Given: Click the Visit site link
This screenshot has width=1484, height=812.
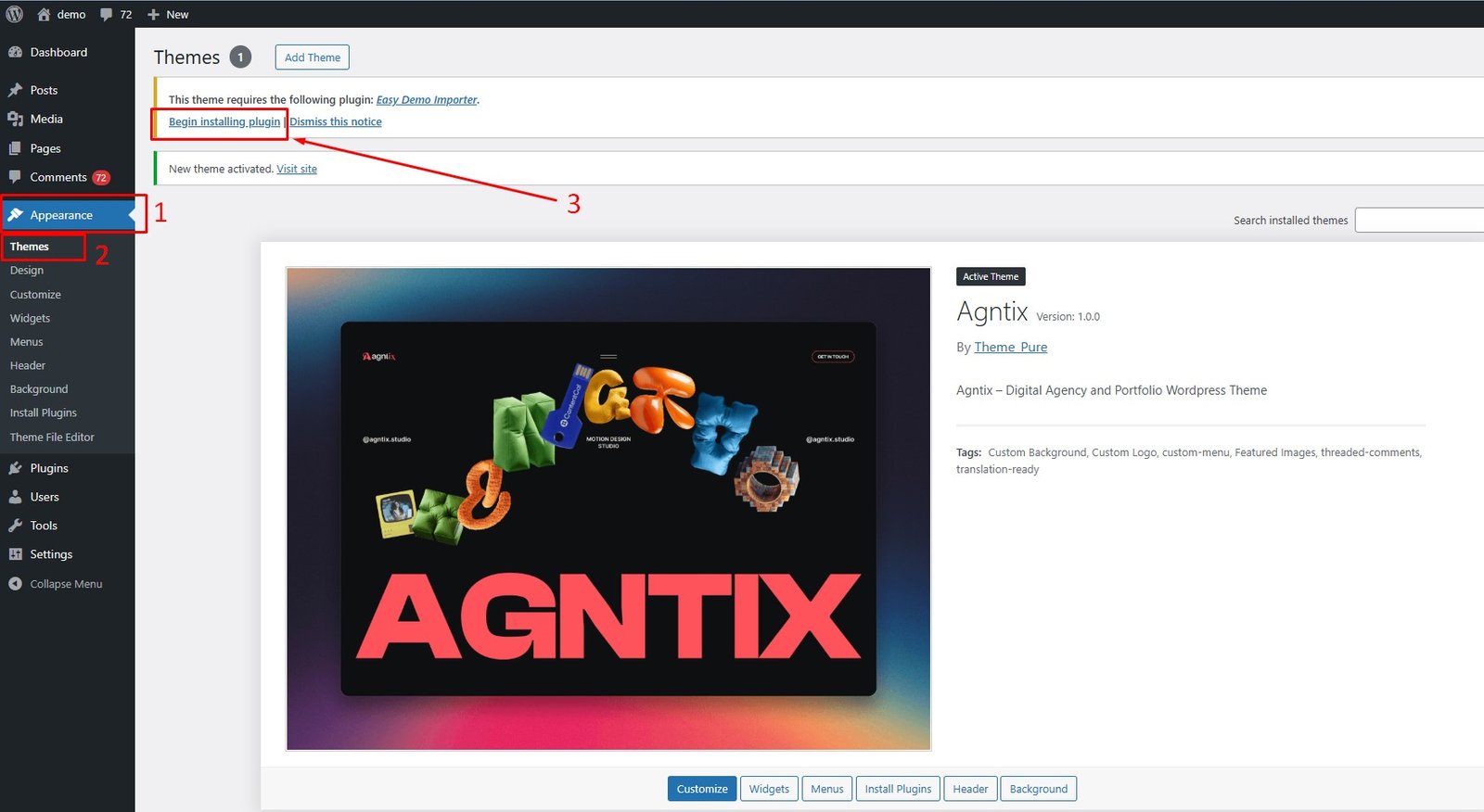Looking at the screenshot, I should 297,170.
